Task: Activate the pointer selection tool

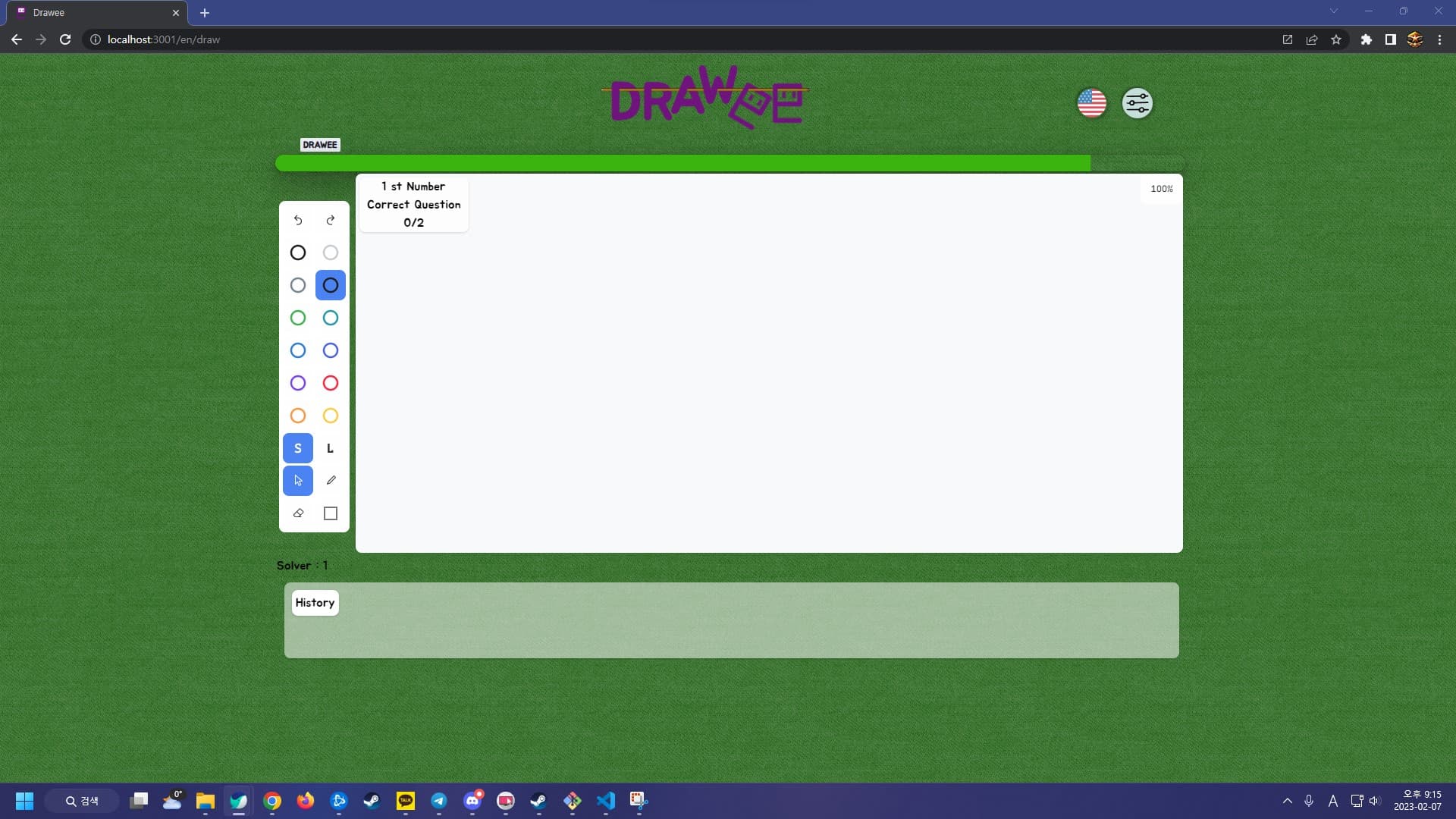Action: [x=298, y=481]
